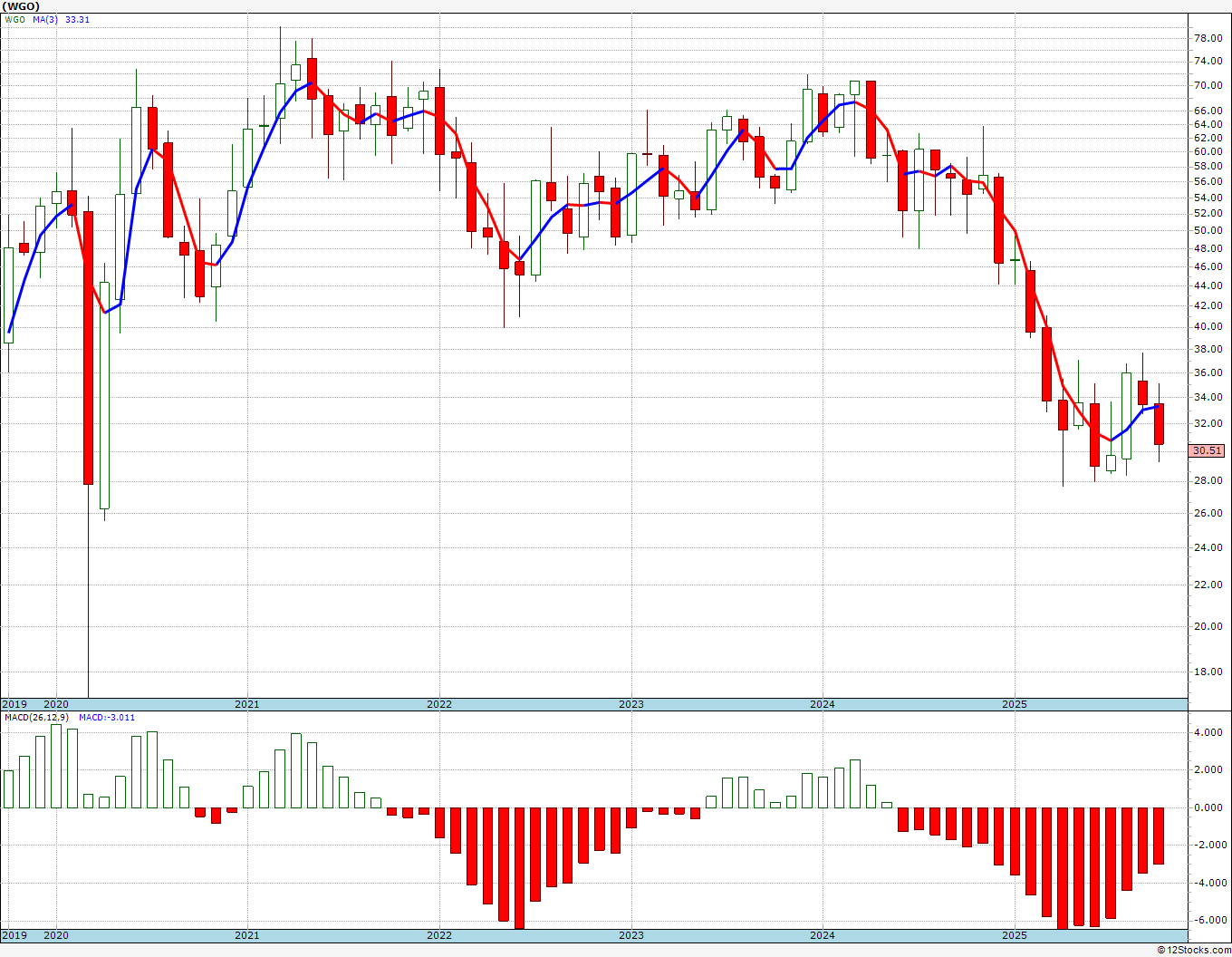Click the "66.00" price axis label
Screen dimensions: 1232x957
(x=1208, y=111)
